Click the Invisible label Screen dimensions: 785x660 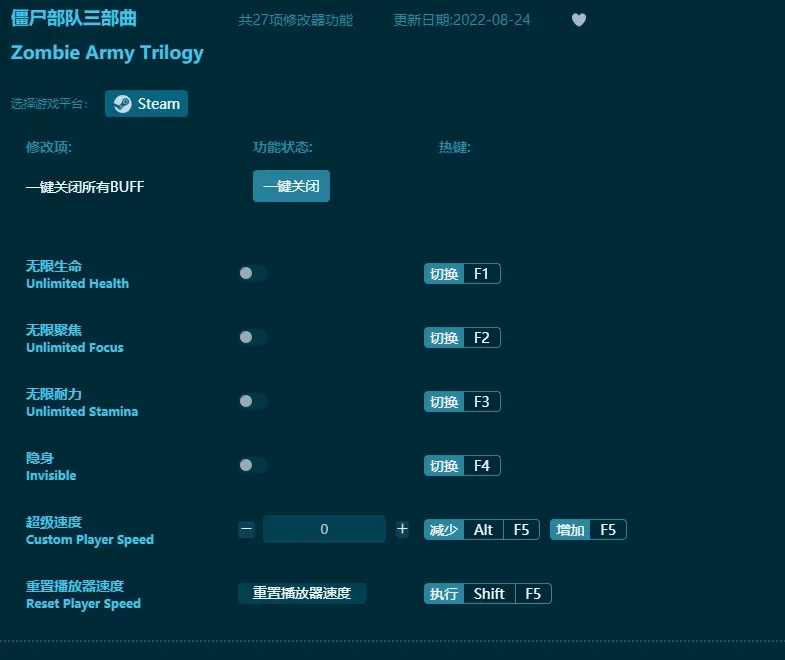click(x=51, y=476)
